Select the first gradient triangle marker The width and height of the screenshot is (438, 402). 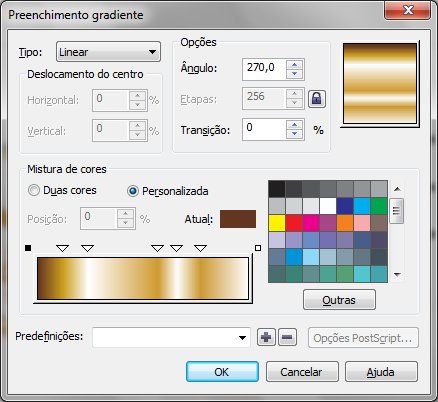coord(62,248)
